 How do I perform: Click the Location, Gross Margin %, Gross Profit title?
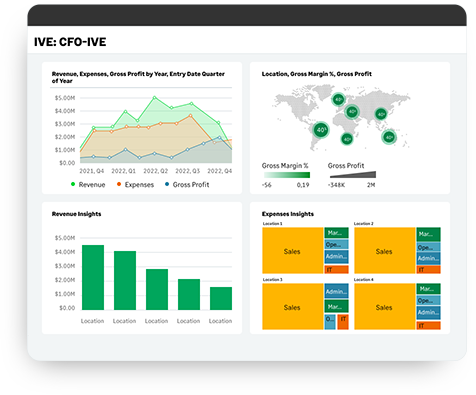coord(317,74)
